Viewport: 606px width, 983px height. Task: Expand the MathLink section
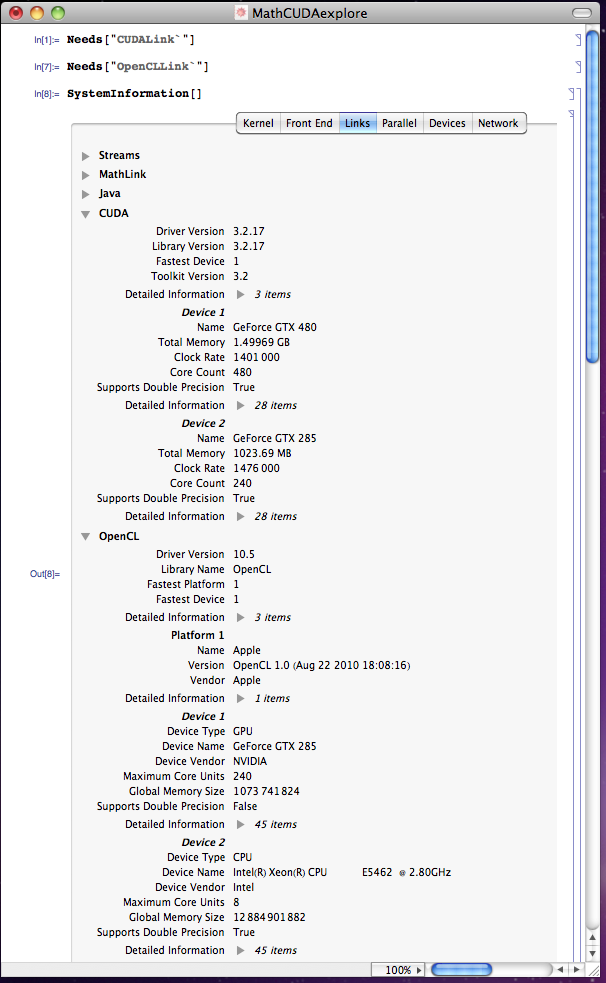[86, 175]
